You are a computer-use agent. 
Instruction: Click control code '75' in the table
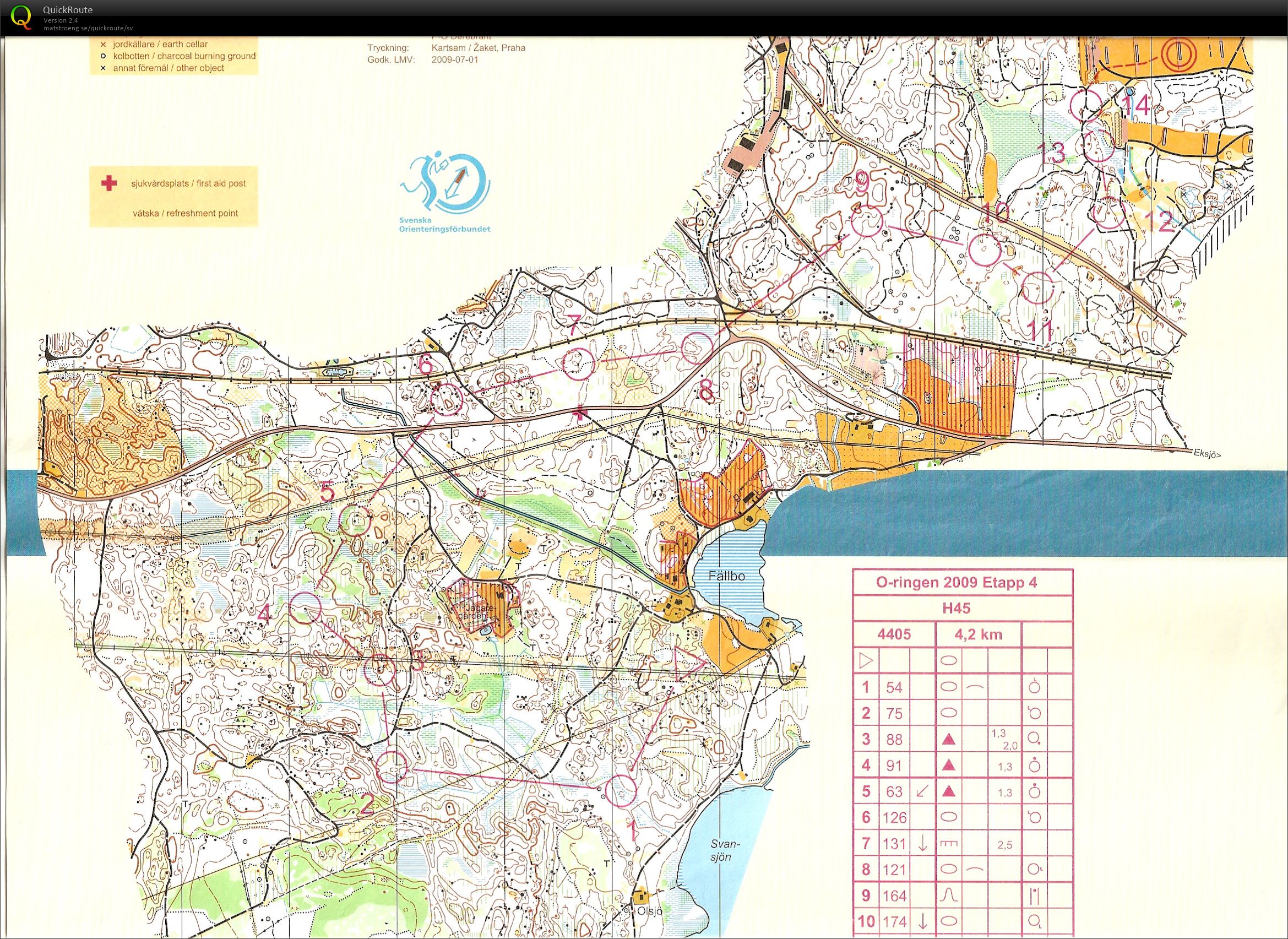tap(894, 713)
